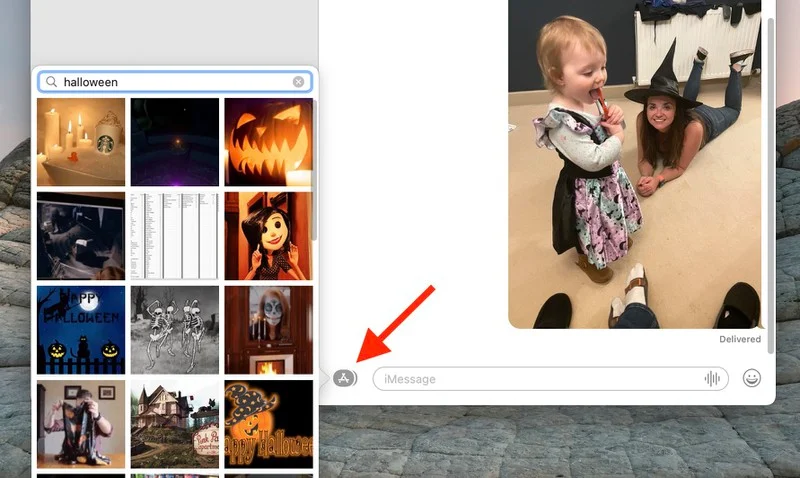Pick the pumpkin with witch hat GIF
800x478 pixels.
(268, 424)
